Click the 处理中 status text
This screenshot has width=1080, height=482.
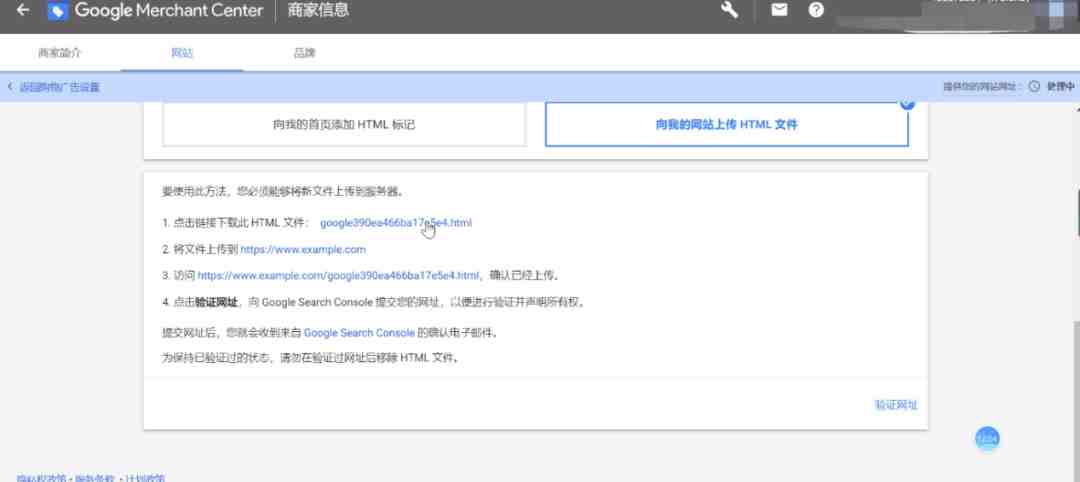[x=1060, y=87]
